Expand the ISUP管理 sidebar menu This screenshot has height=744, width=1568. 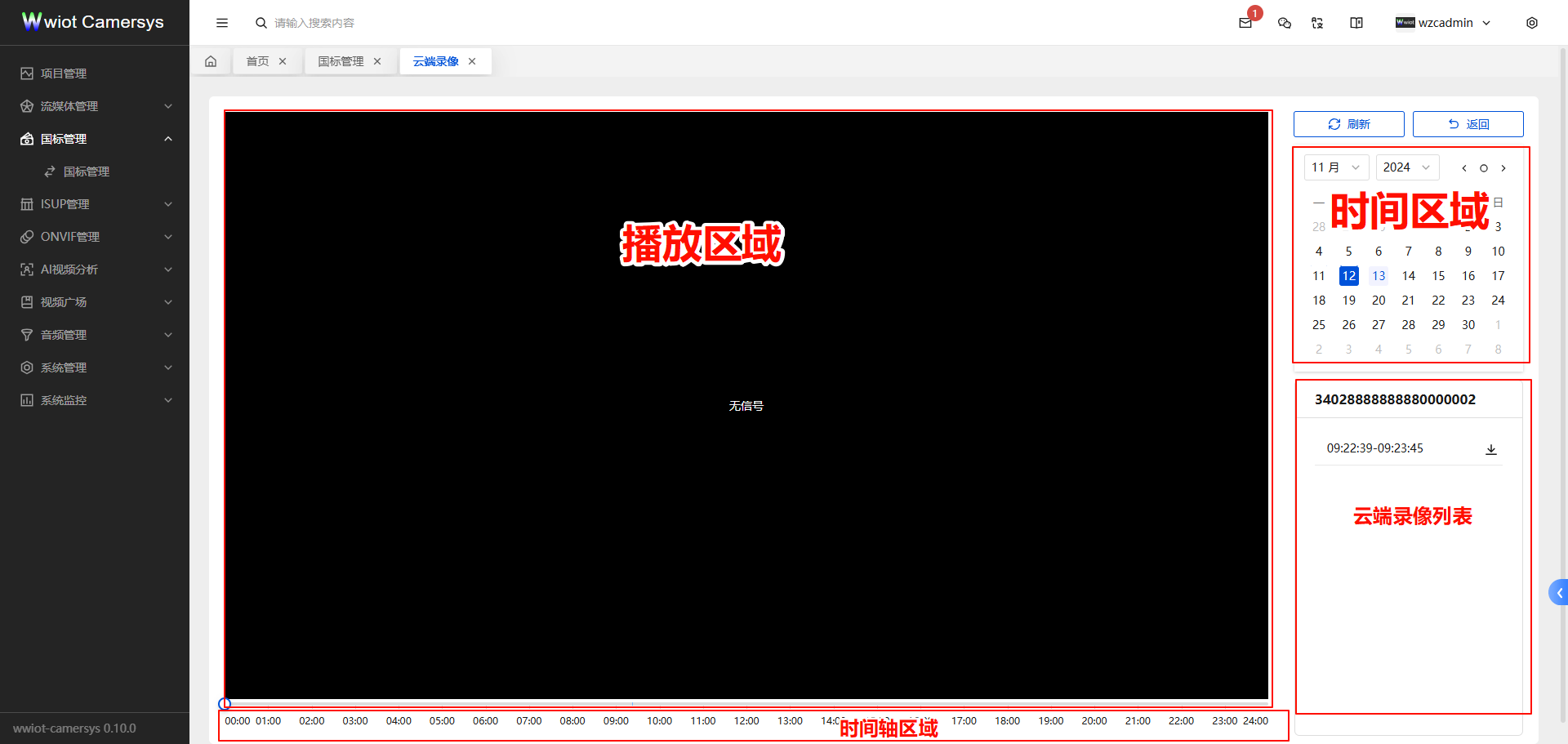coord(65,203)
